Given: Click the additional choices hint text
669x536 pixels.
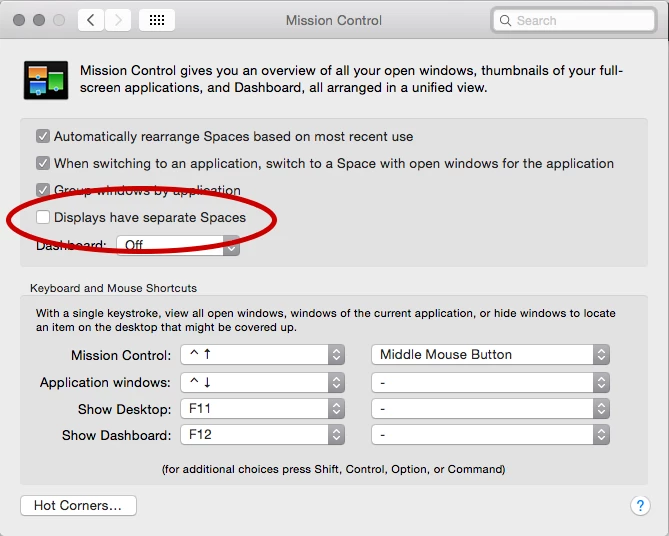Looking at the screenshot, I should (x=334, y=469).
